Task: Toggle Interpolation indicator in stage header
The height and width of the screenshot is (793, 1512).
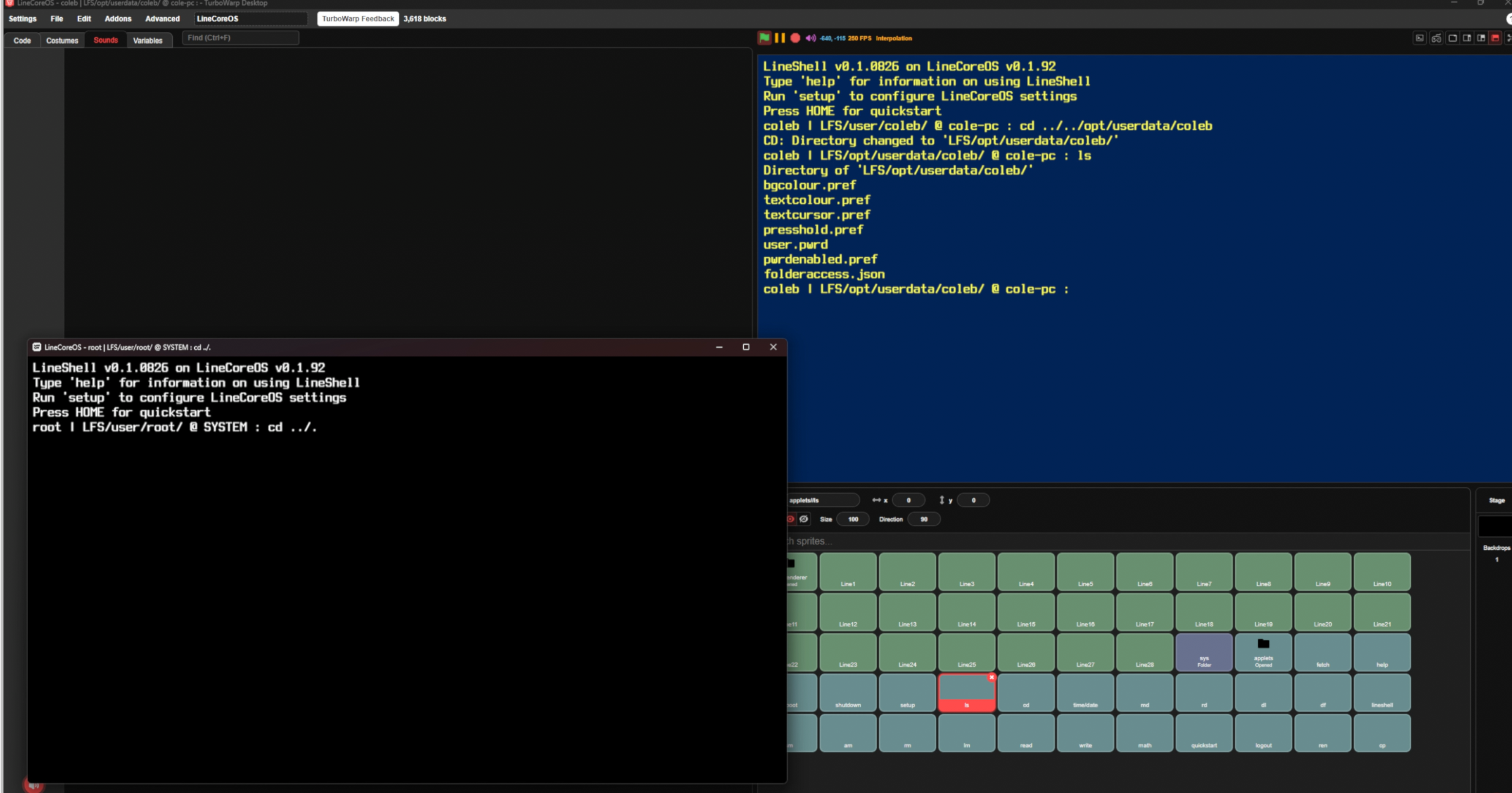Action: (893, 39)
